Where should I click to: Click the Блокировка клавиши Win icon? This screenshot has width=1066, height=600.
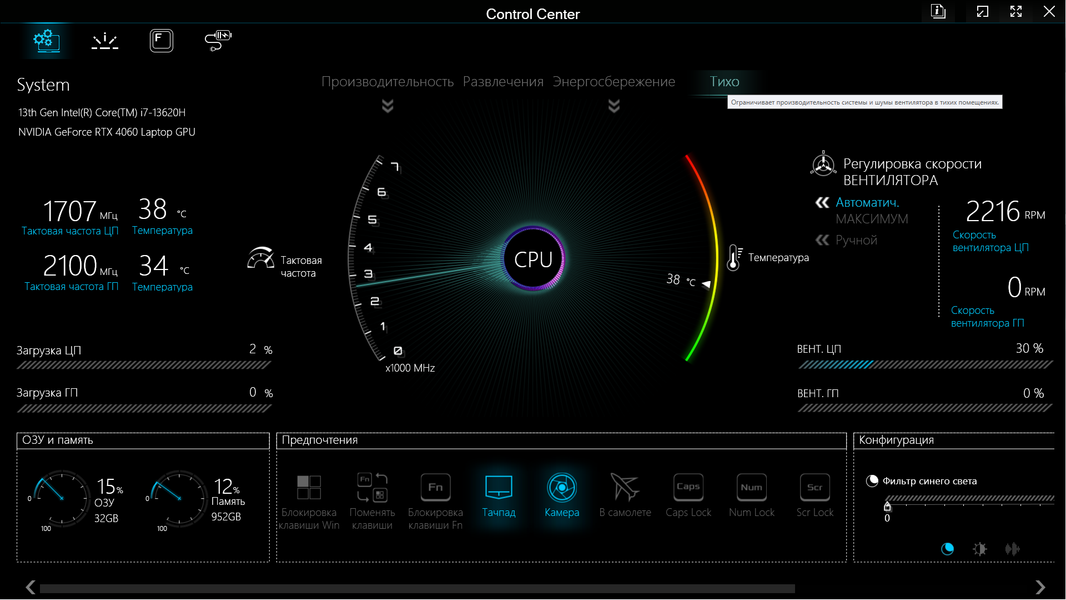pos(309,487)
